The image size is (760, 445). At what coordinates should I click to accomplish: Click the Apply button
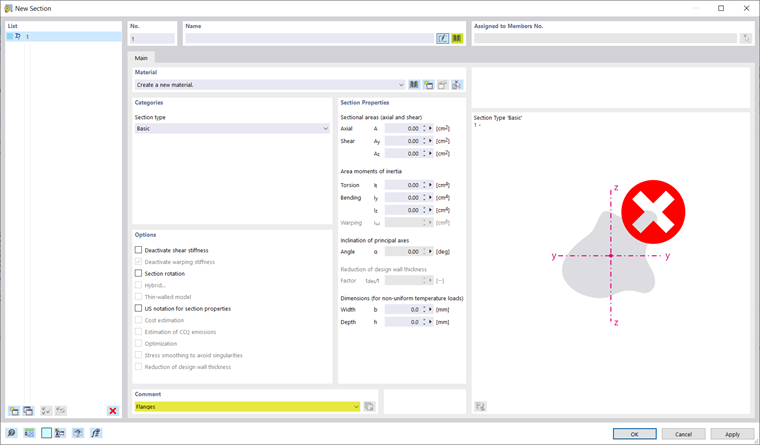tap(732, 434)
